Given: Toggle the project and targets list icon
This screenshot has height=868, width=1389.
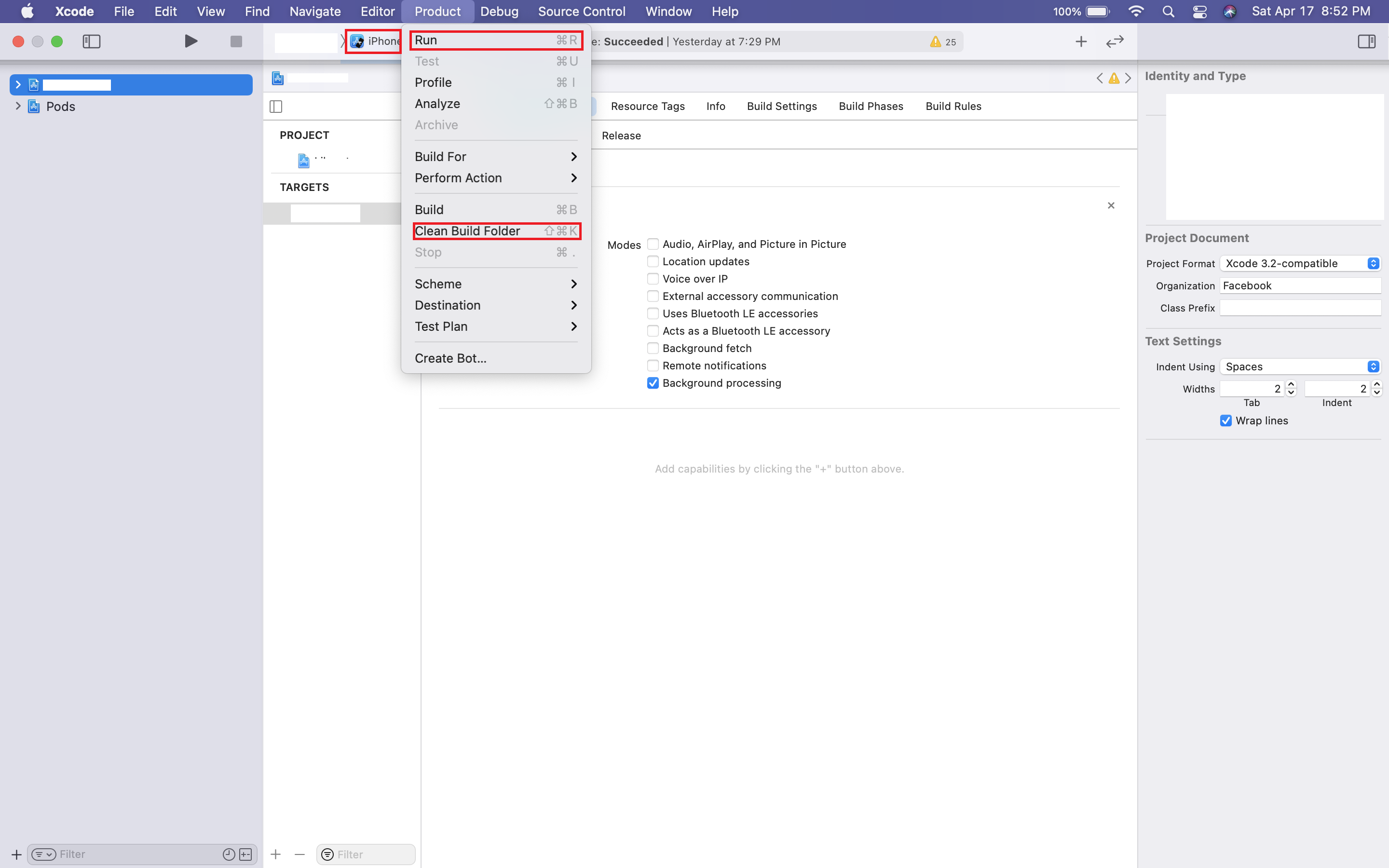Looking at the screenshot, I should coord(276,106).
